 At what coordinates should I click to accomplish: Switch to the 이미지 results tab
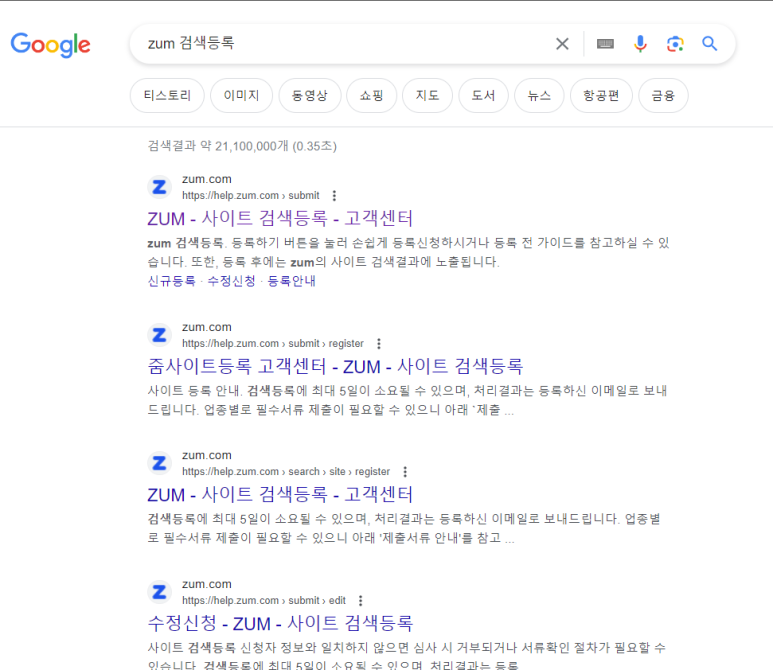[242, 96]
